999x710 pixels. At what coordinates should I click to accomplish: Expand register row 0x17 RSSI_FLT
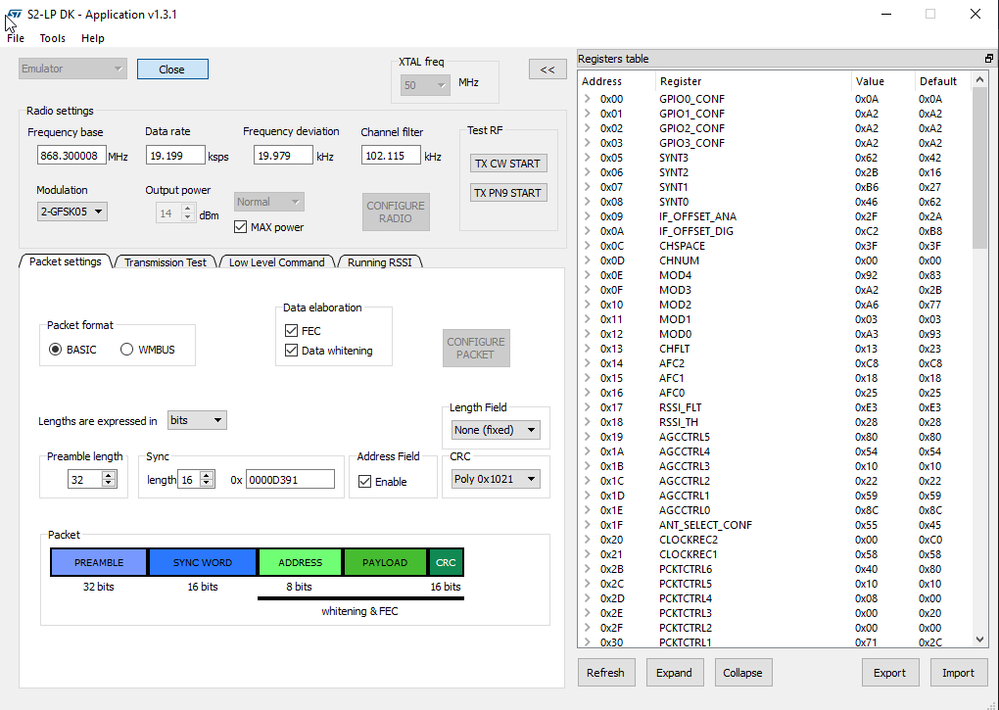(x=587, y=407)
